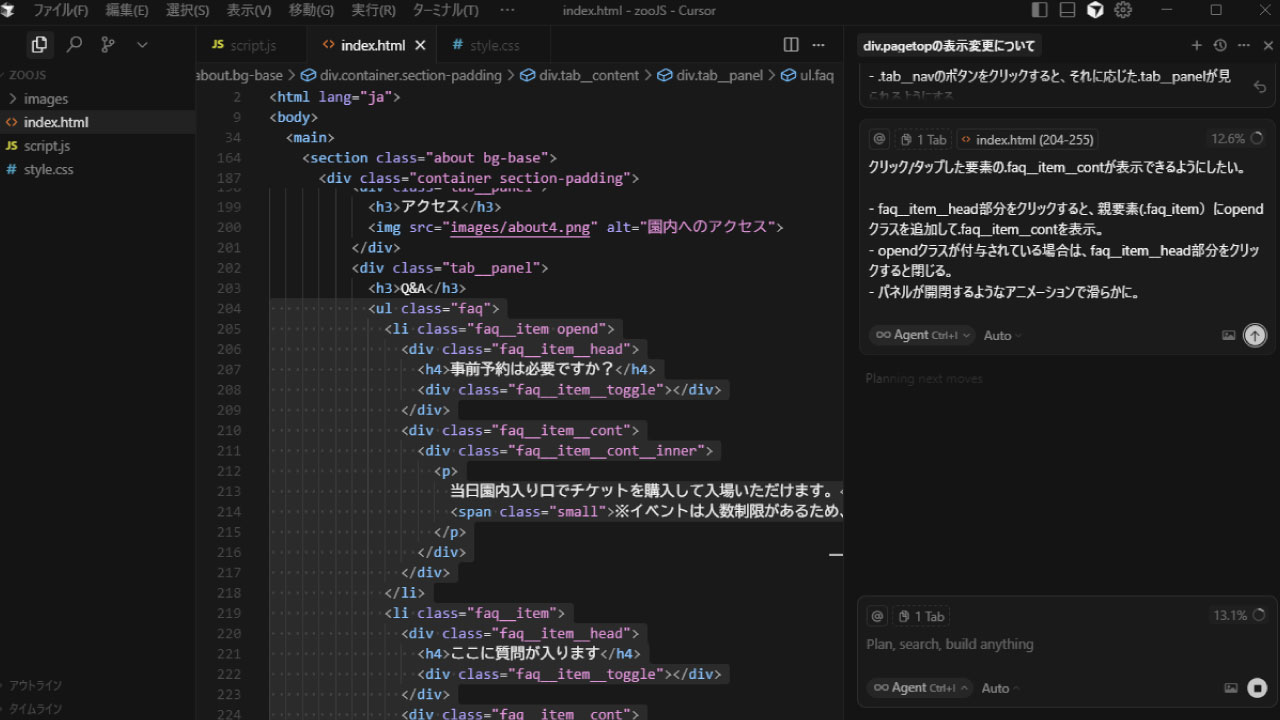Send the message with the up-arrow button

coord(1254,336)
